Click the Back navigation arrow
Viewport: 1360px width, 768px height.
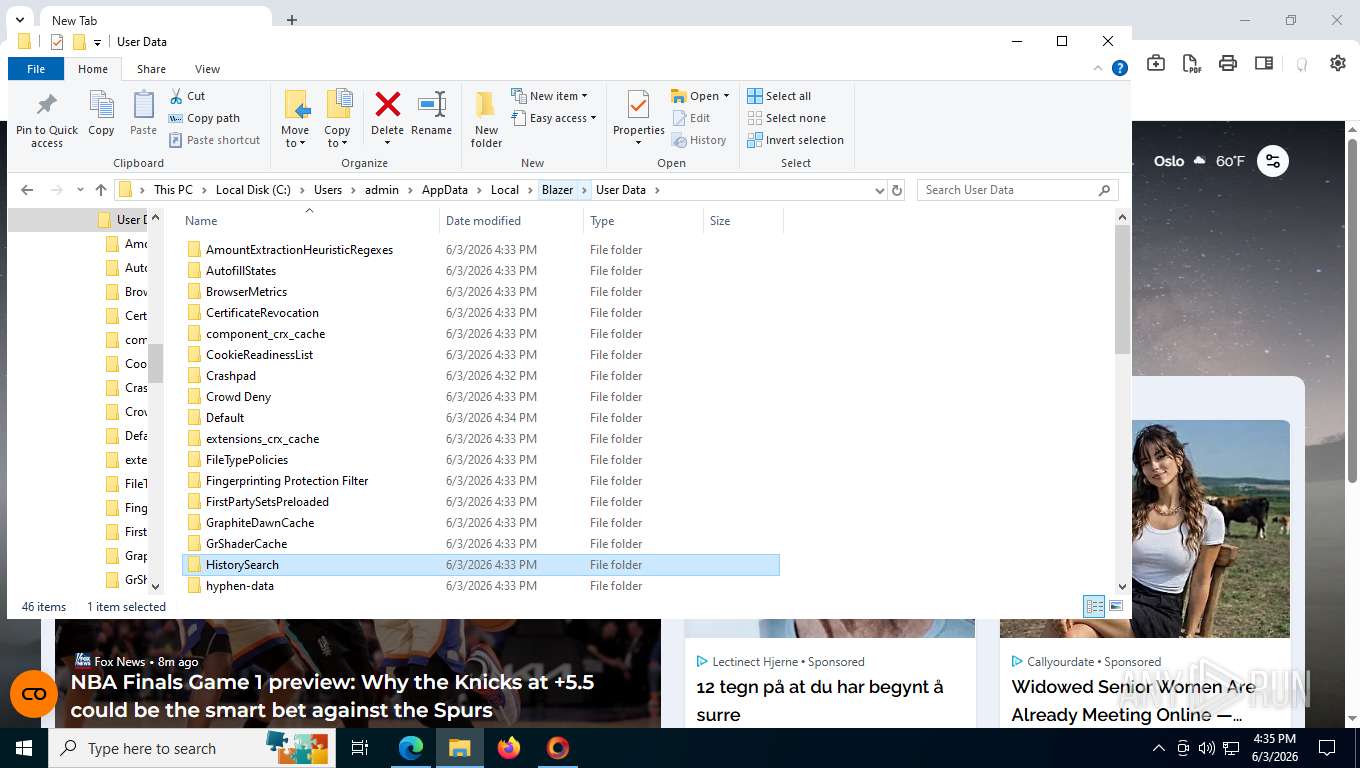[x=27, y=190]
